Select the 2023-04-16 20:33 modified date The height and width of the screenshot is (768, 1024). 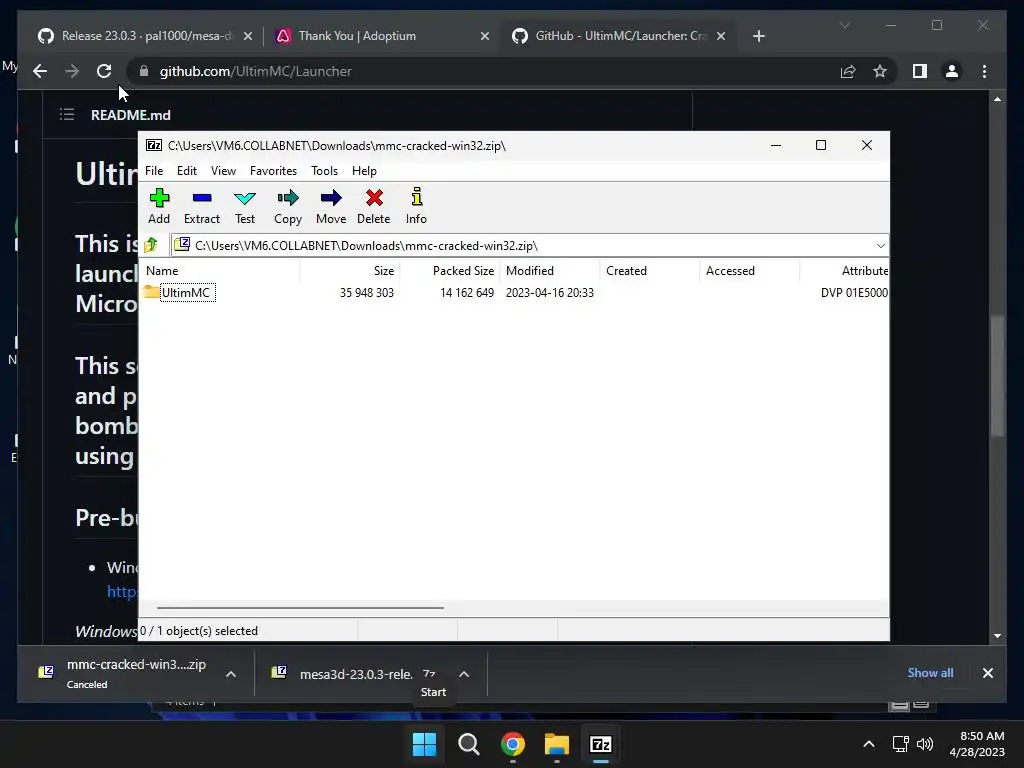(x=550, y=293)
